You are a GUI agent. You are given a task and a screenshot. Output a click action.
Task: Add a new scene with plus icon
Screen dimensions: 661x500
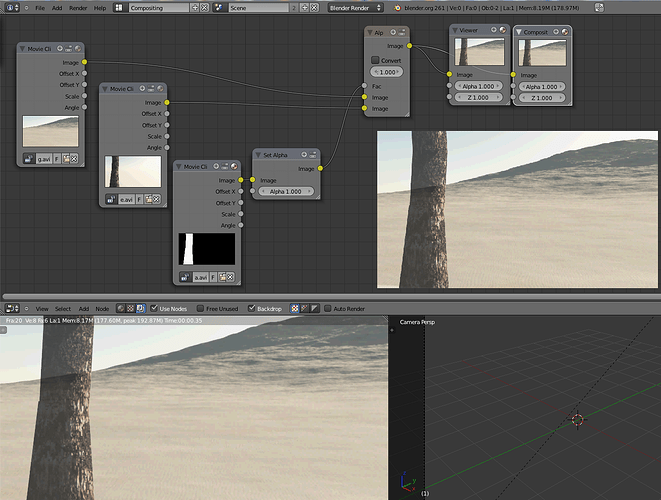coord(305,8)
